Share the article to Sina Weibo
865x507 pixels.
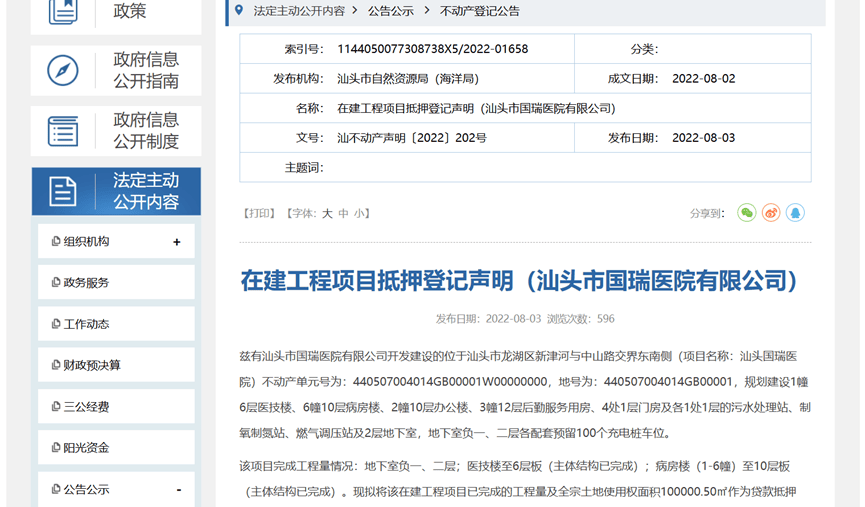[x=771, y=213]
